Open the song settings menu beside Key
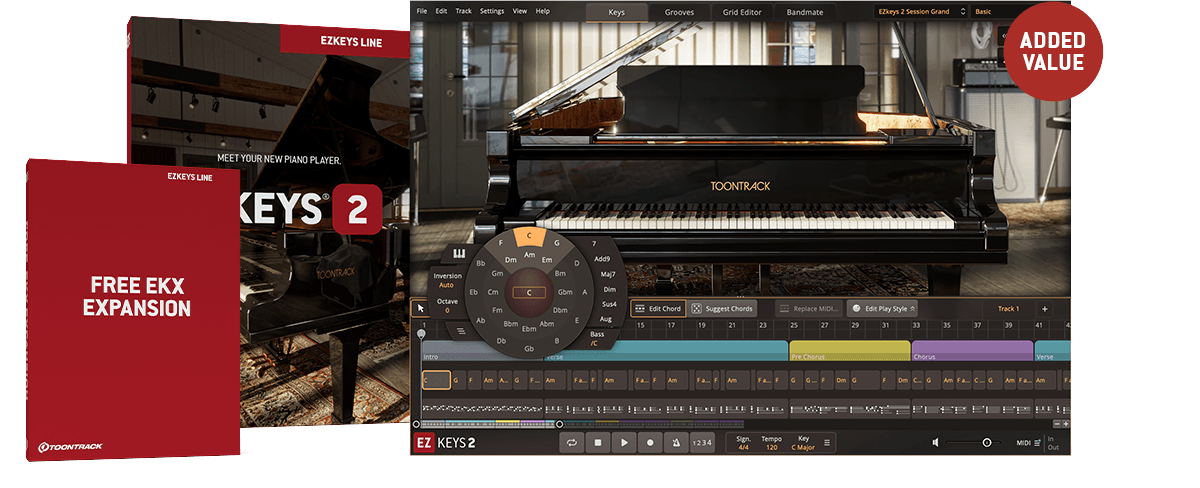Image resolution: width=1200 pixels, height=488 pixels. pyautogui.click(x=827, y=442)
